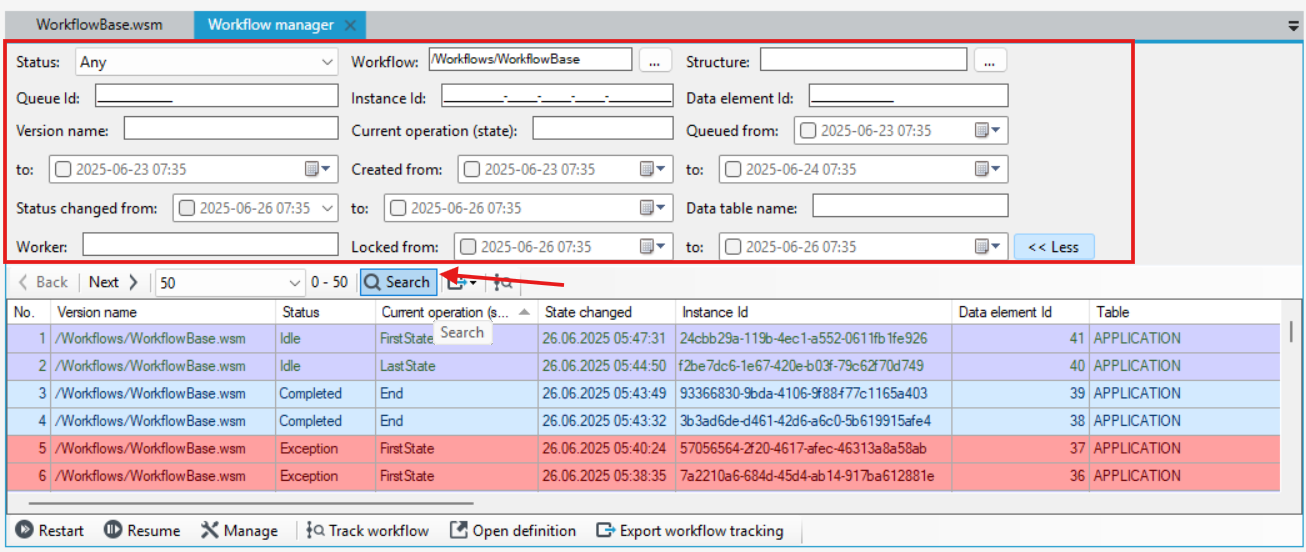Click the horizontal scrollbar of the table
The height and width of the screenshot is (552, 1306).
250,502
